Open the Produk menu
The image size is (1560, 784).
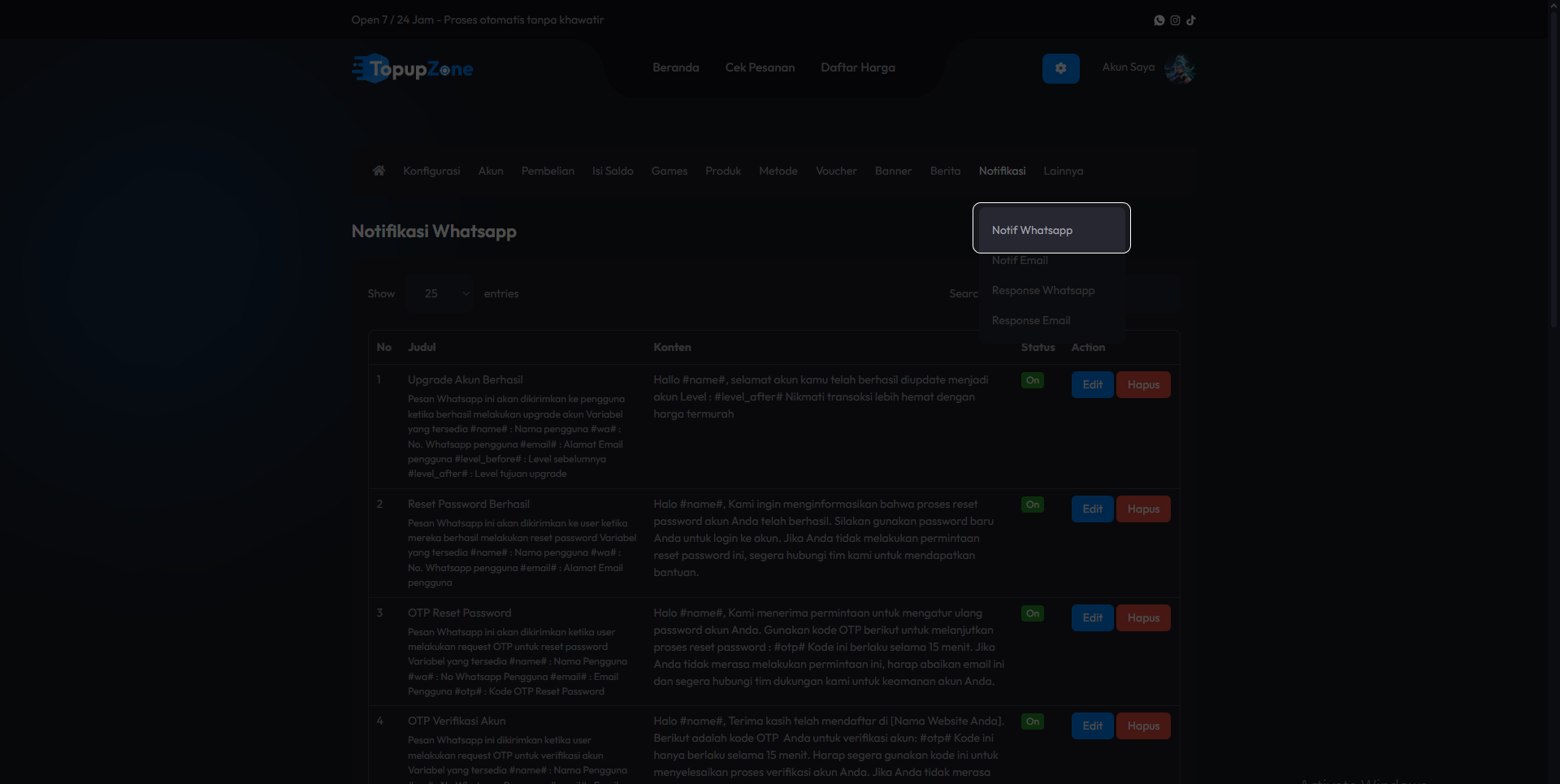(723, 171)
